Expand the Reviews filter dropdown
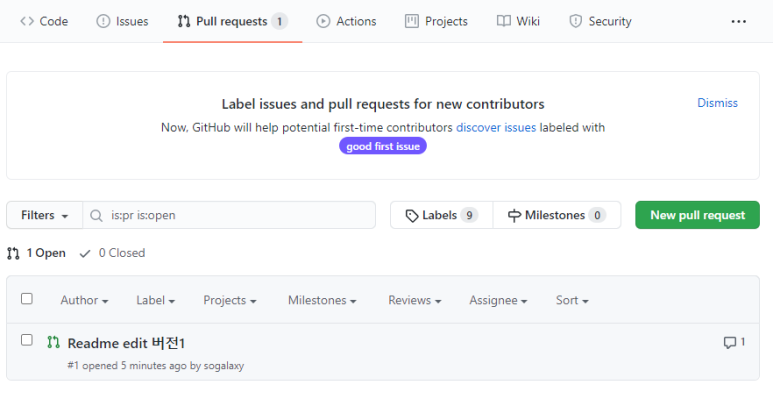 click(415, 300)
